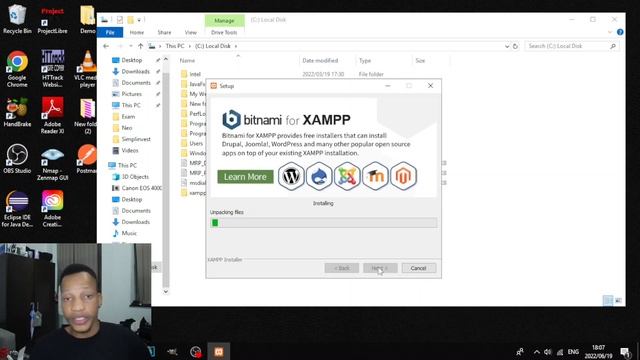Open the Demo folder on desktop

point(87,20)
